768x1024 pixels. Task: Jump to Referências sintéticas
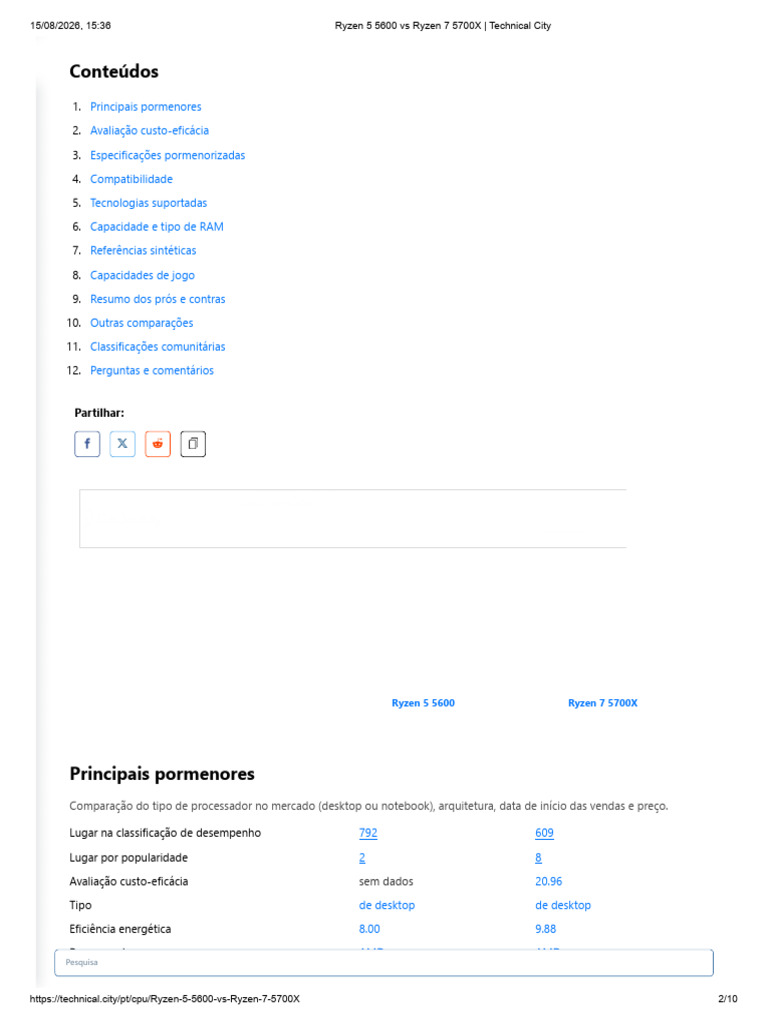pyautogui.click(x=143, y=251)
